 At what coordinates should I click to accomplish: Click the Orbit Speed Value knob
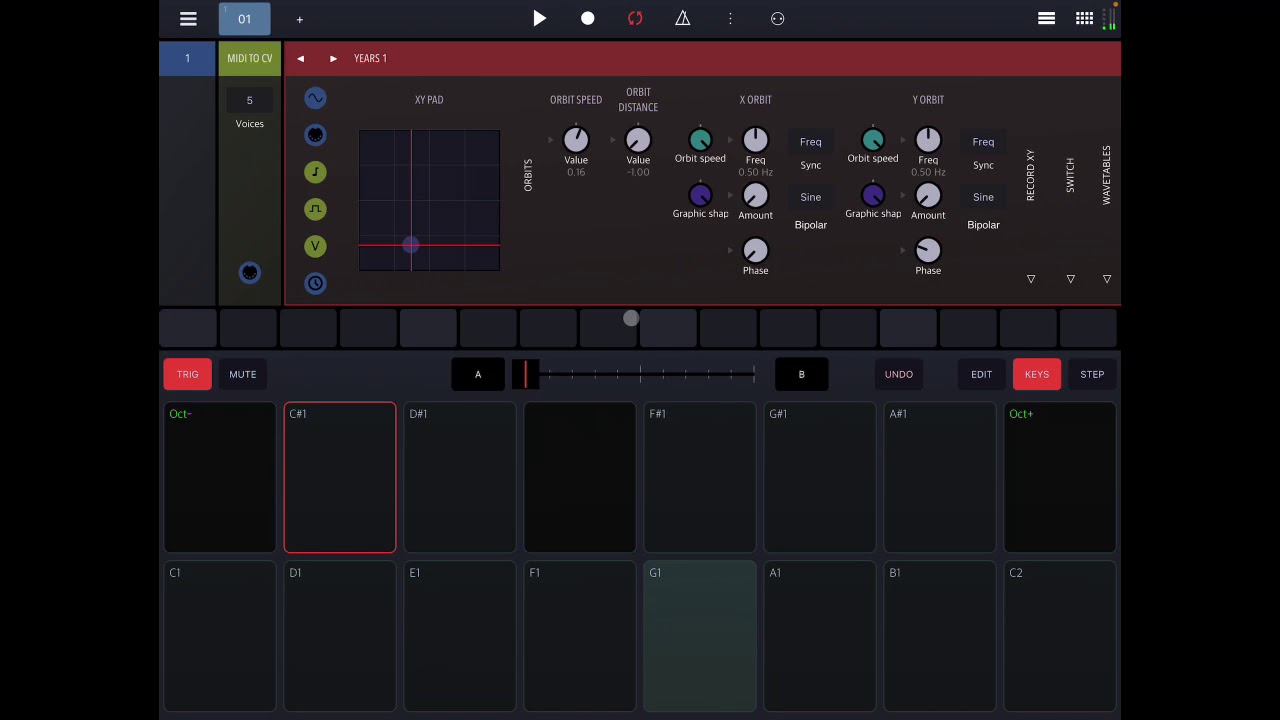click(x=576, y=139)
